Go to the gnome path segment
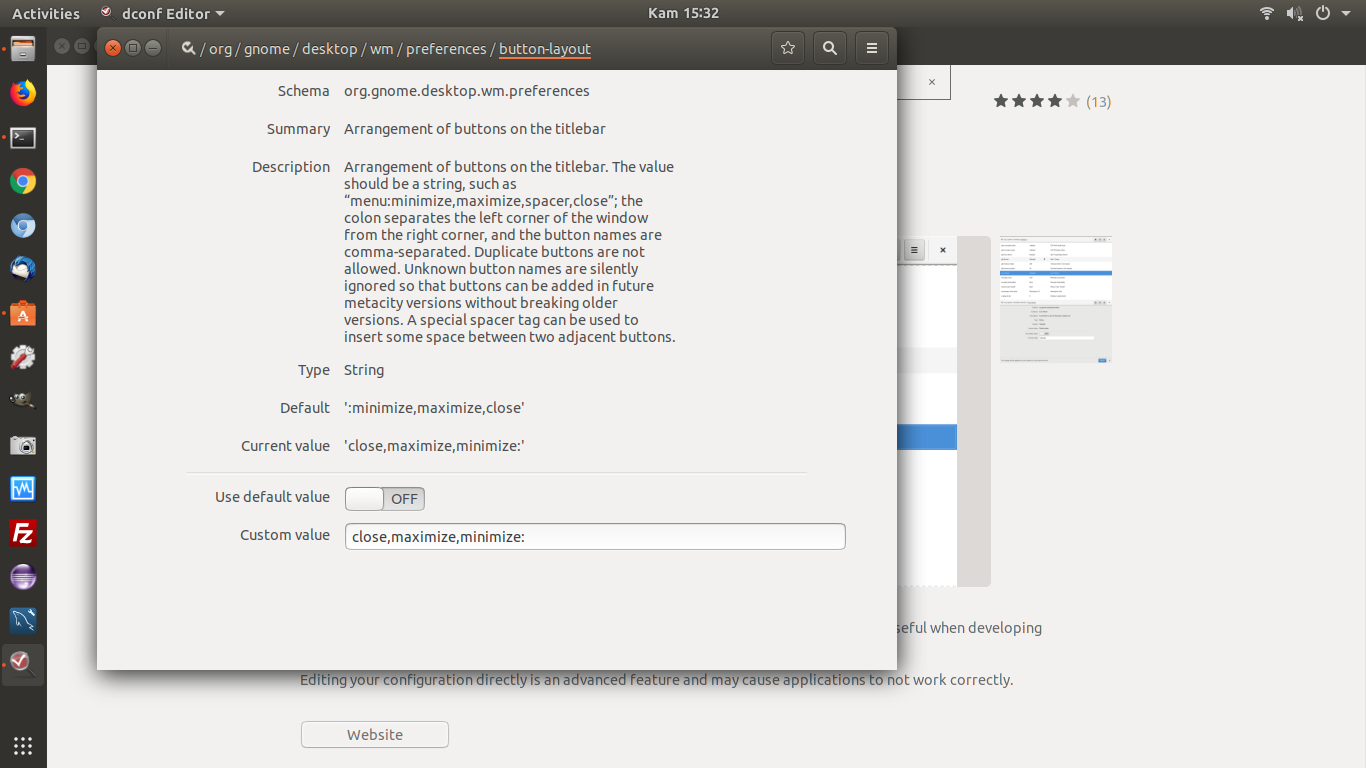 coord(267,48)
